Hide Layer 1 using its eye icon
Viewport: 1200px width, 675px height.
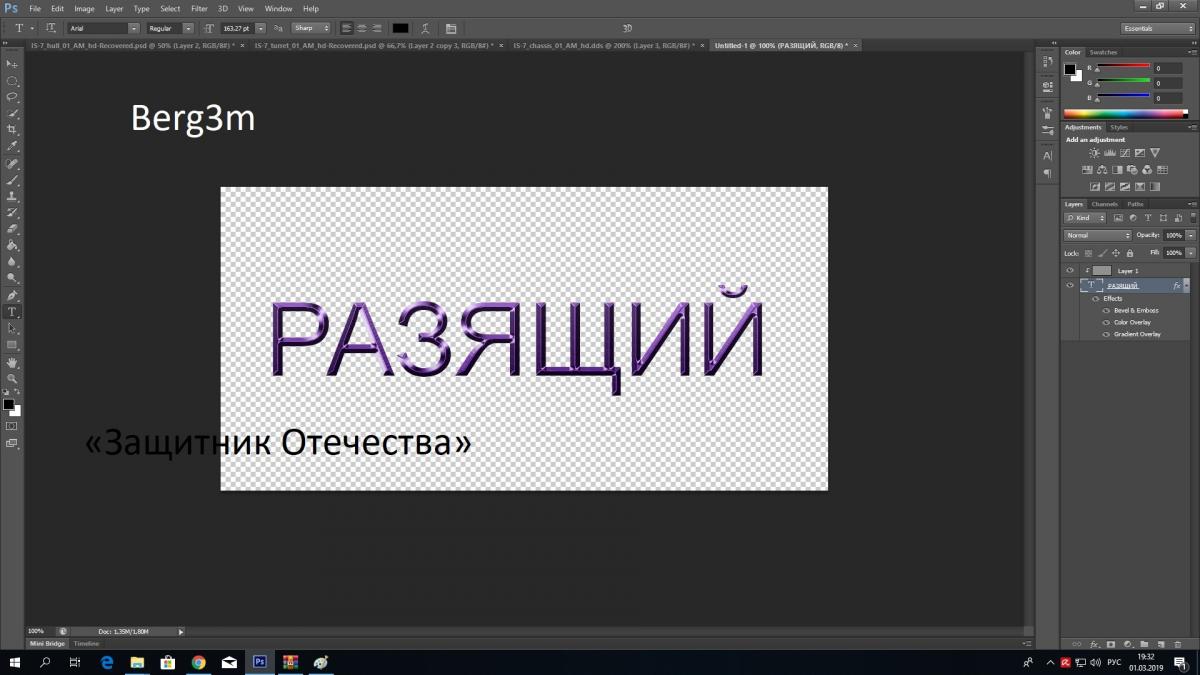[x=1069, y=271]
